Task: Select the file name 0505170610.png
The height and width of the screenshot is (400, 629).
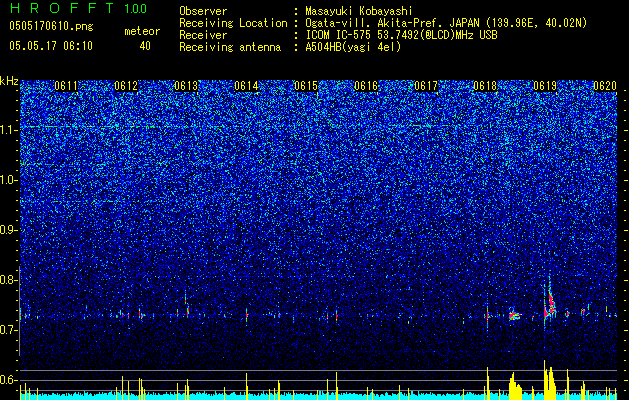Action: (51, 27)
